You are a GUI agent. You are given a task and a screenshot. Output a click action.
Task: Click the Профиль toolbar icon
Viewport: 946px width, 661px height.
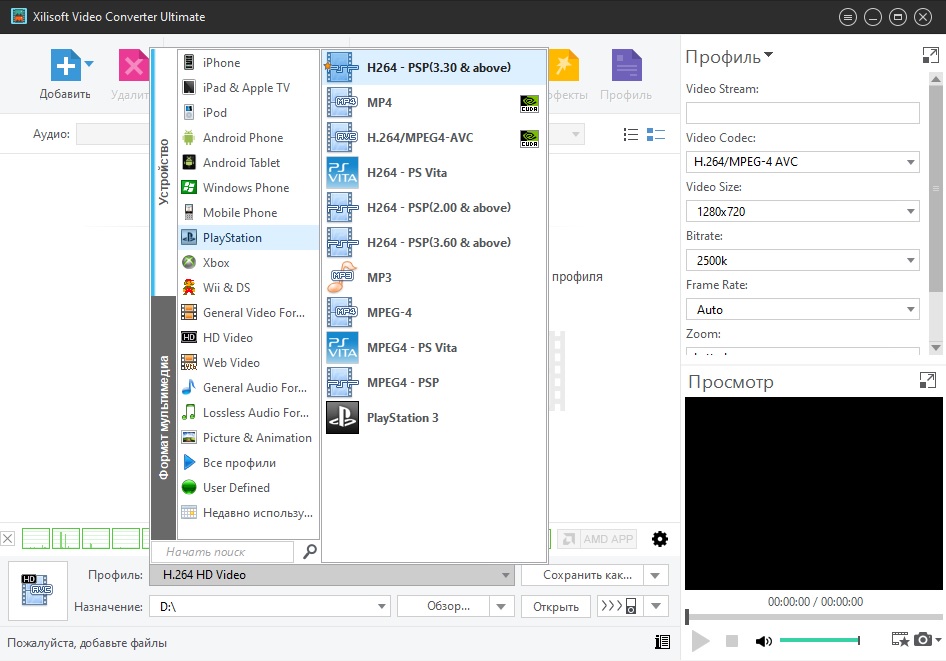[626, 67]
